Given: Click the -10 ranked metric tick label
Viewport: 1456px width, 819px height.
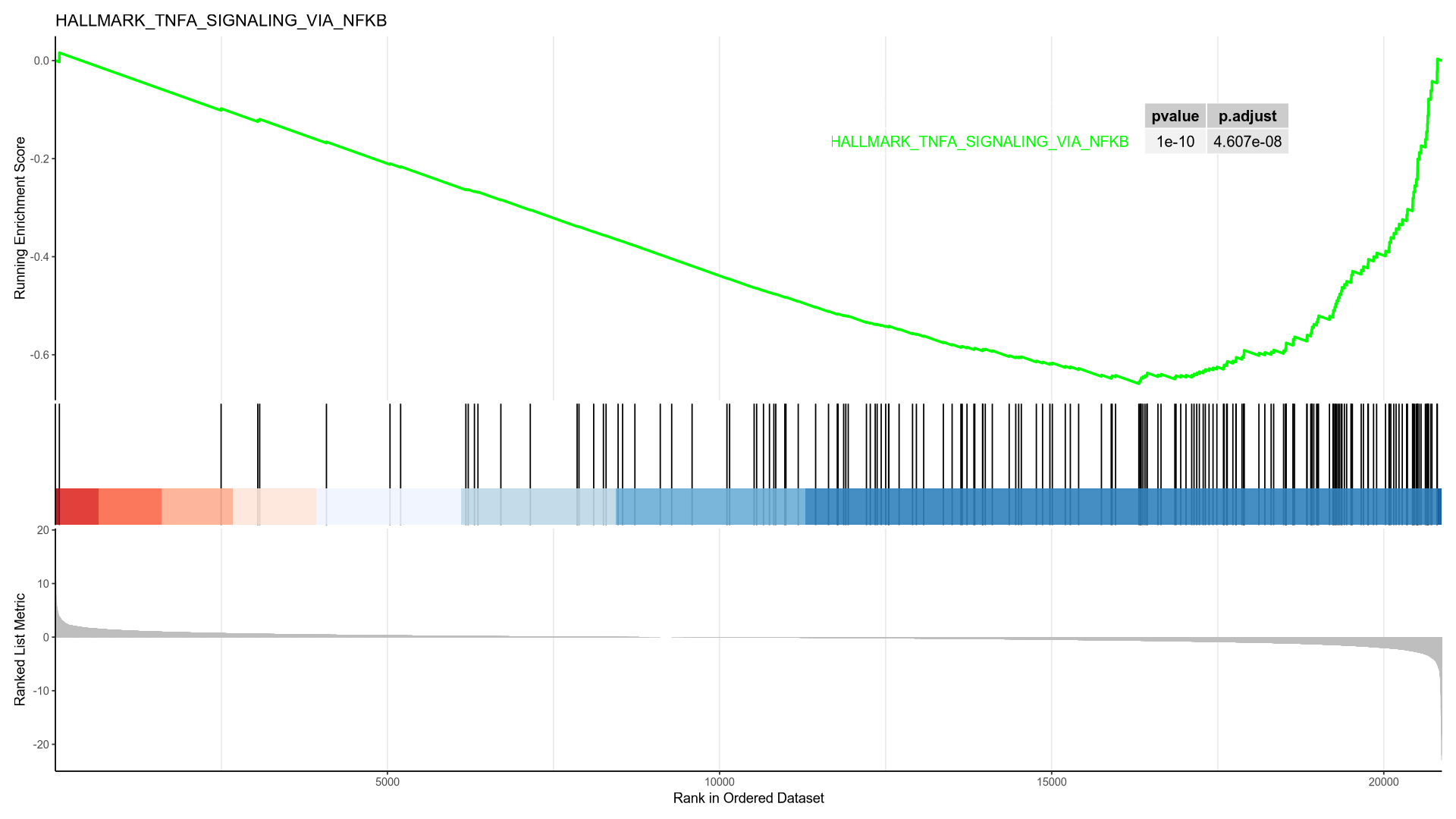Looking at the screenshot, I should point(41,691).
